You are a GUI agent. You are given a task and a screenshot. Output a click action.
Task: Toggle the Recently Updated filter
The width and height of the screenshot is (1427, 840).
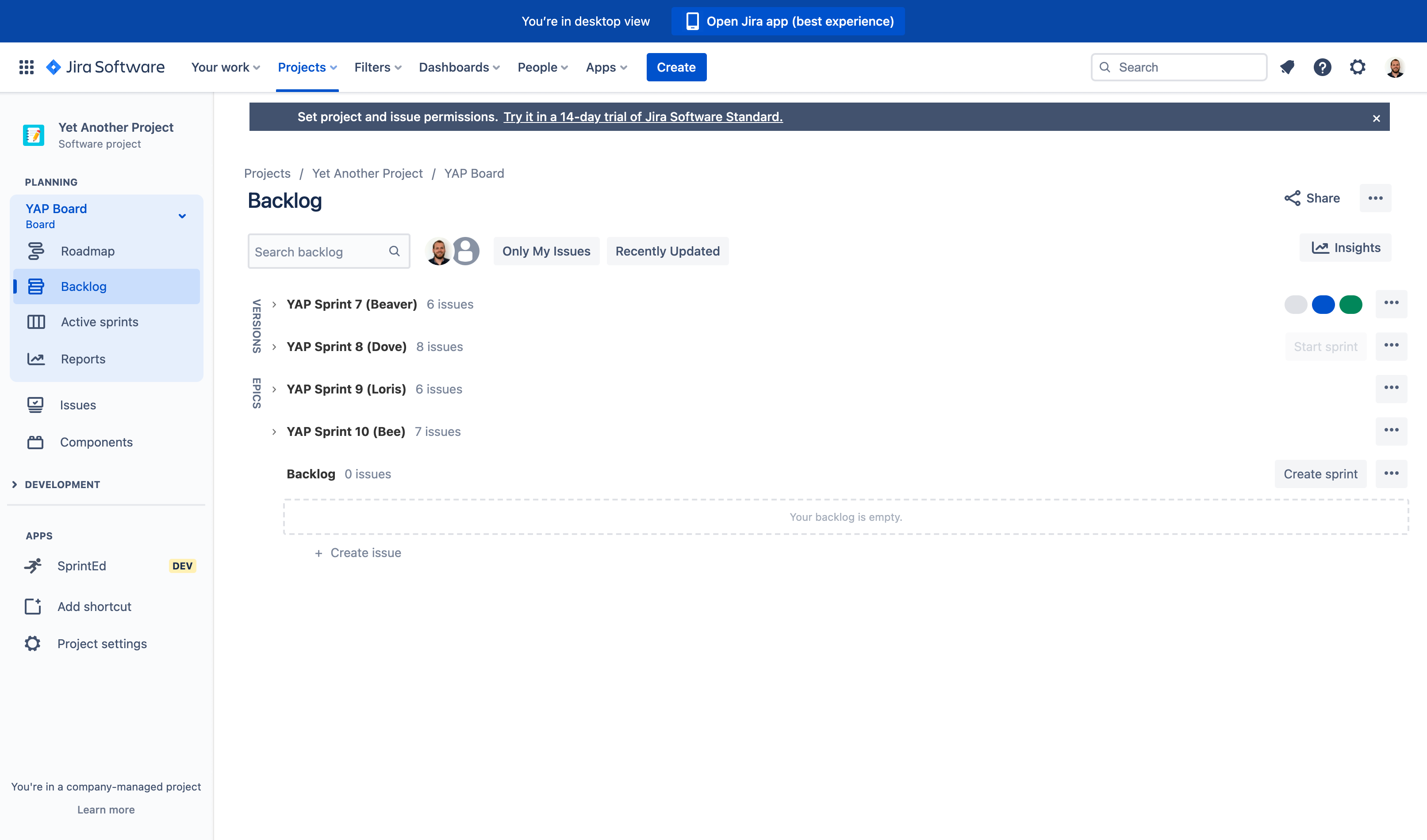tap(667, 251)
